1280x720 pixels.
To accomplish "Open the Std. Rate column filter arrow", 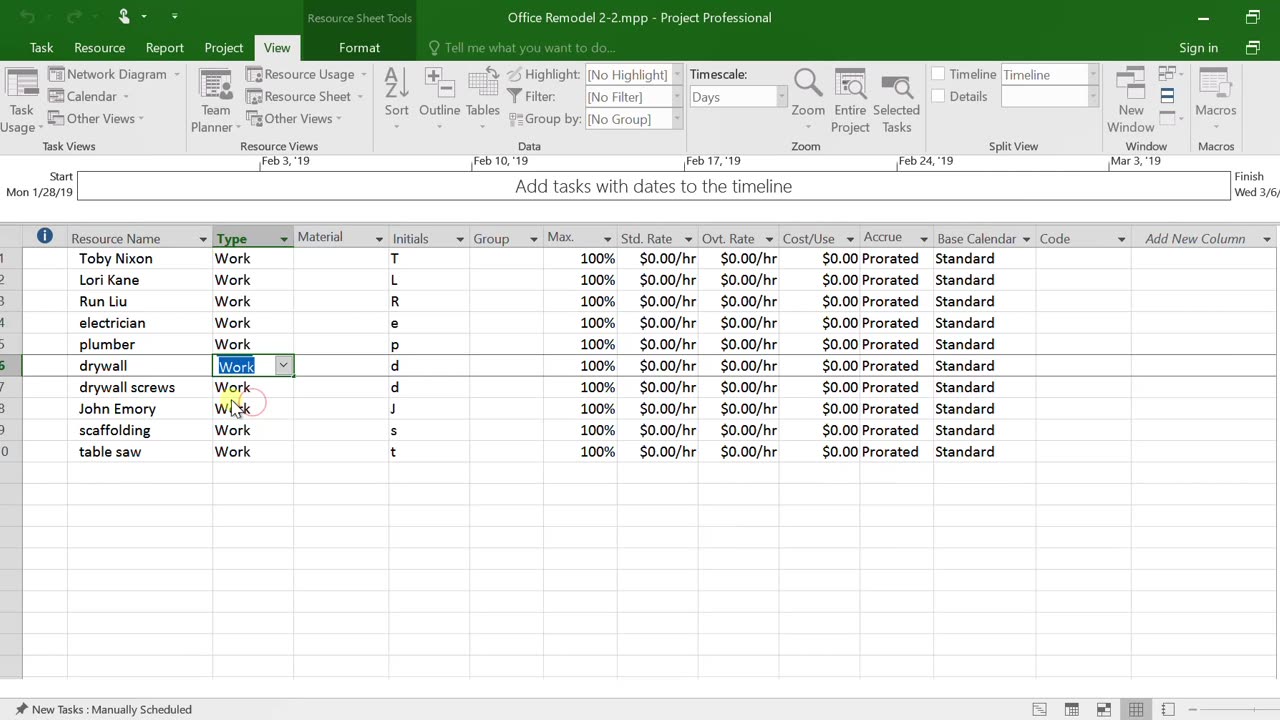I will 688,239.
